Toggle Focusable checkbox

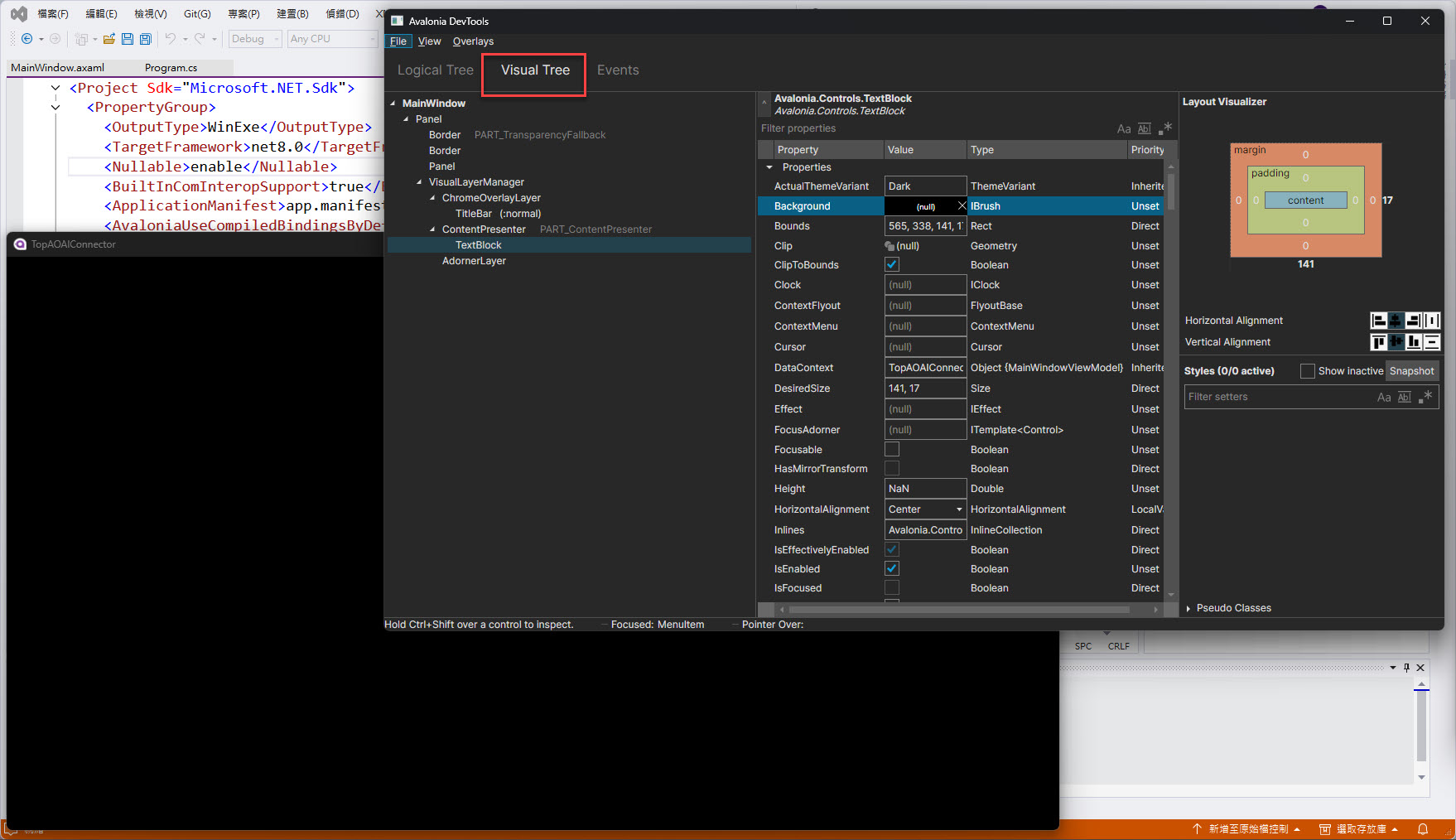[x=892, y=449]
